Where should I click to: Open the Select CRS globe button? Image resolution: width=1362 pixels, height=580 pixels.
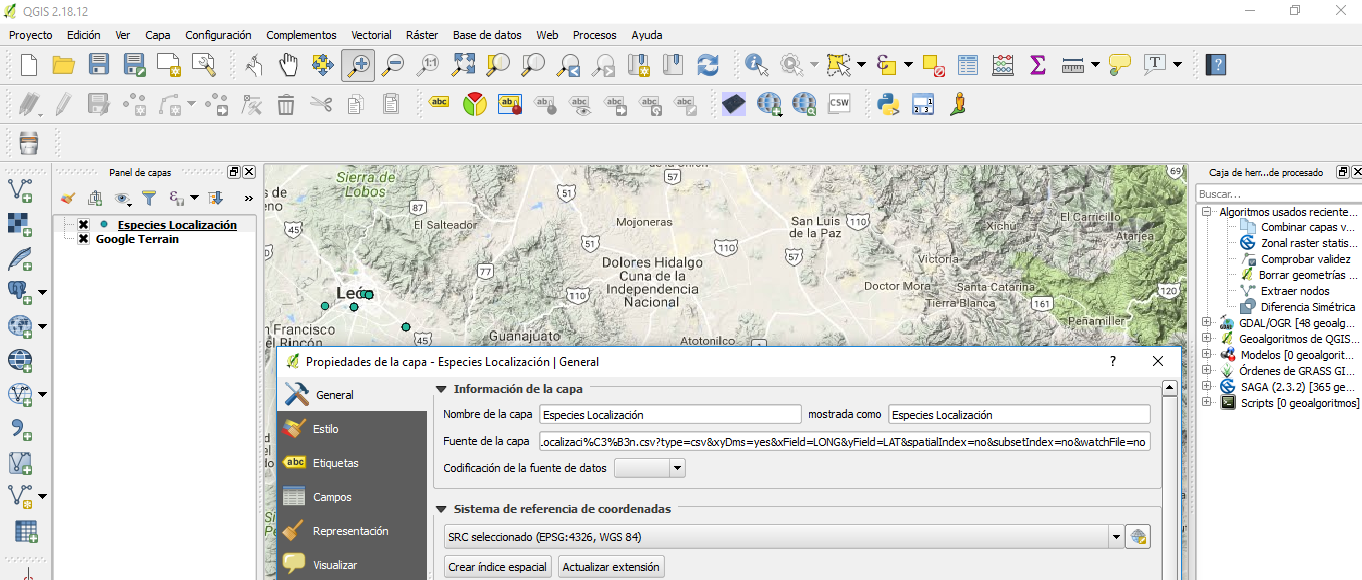click(x=1138, y=537)
